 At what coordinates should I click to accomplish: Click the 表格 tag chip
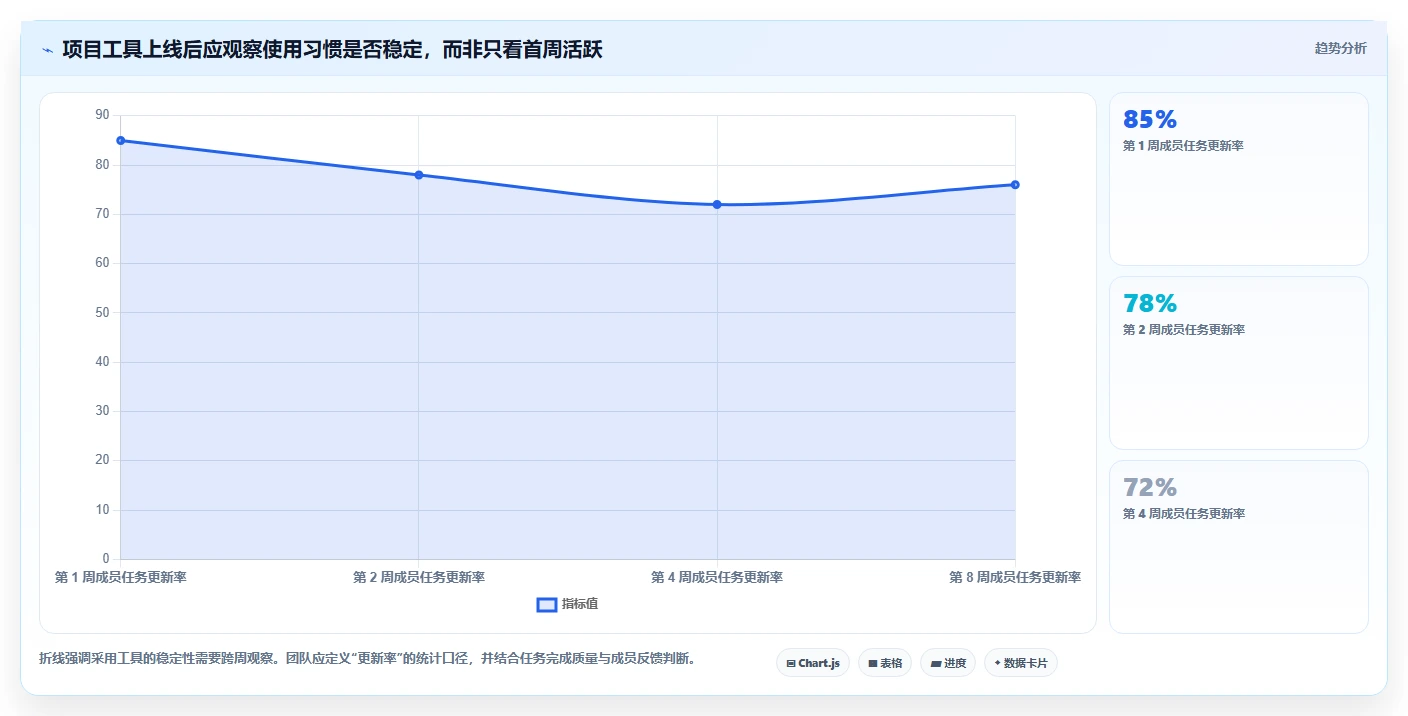(x=885, y=663)
